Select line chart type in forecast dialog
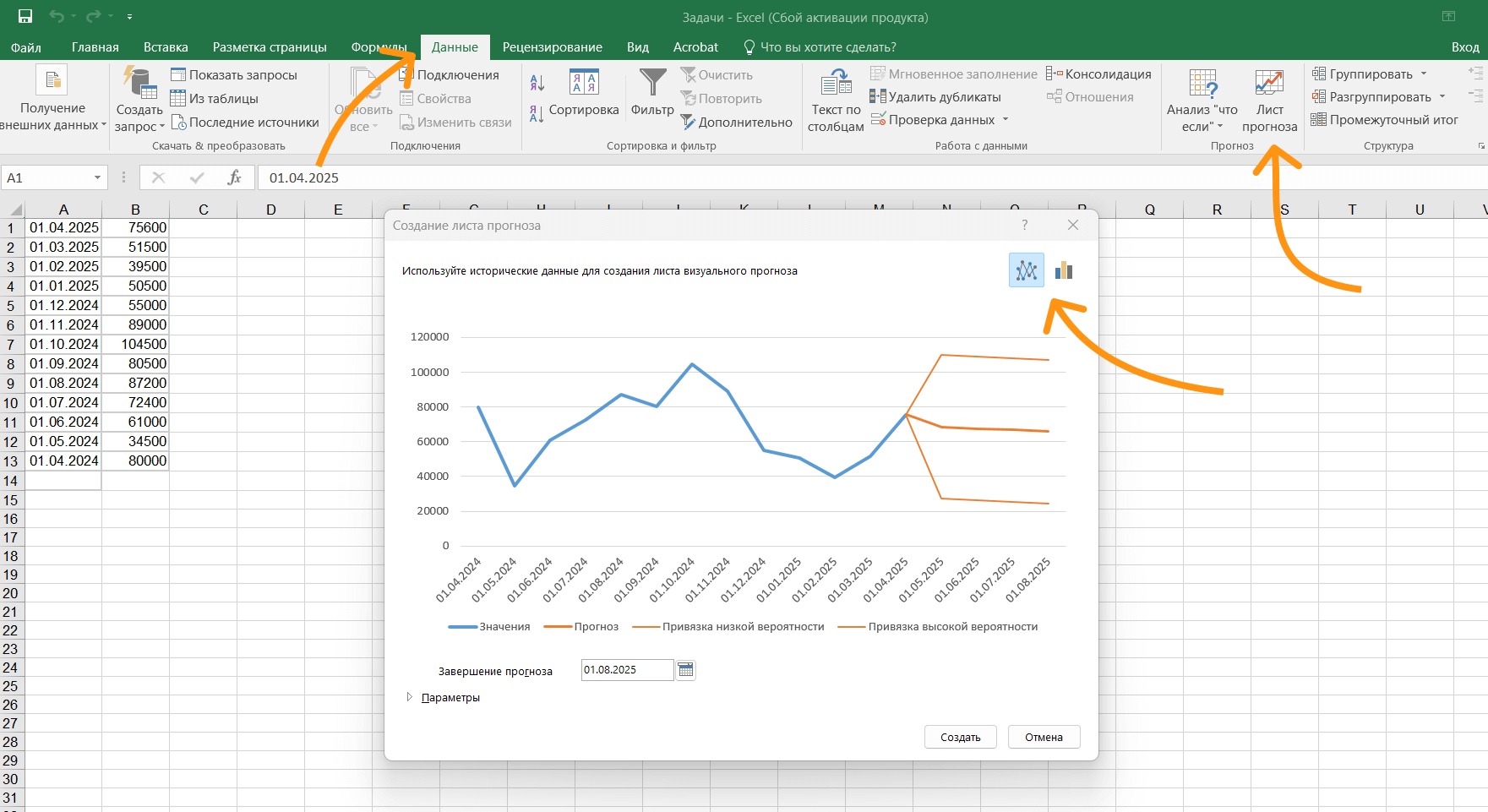Screen dimensions: 1488x812 (x=1027, y=270)
